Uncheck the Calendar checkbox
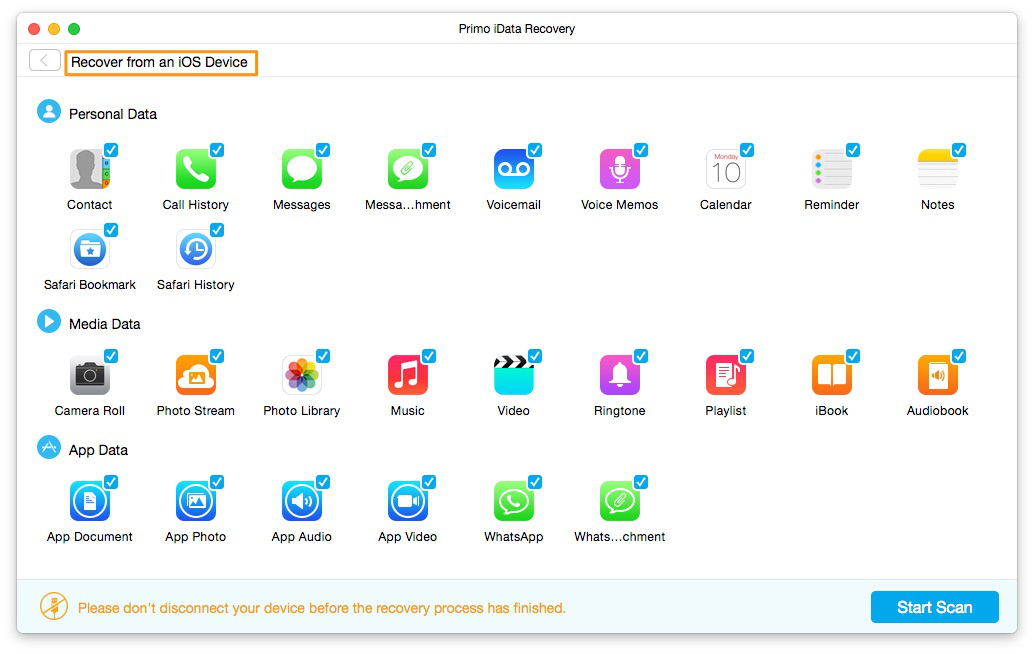Viewport: 1034px width, 654px height. click(747, 150)
